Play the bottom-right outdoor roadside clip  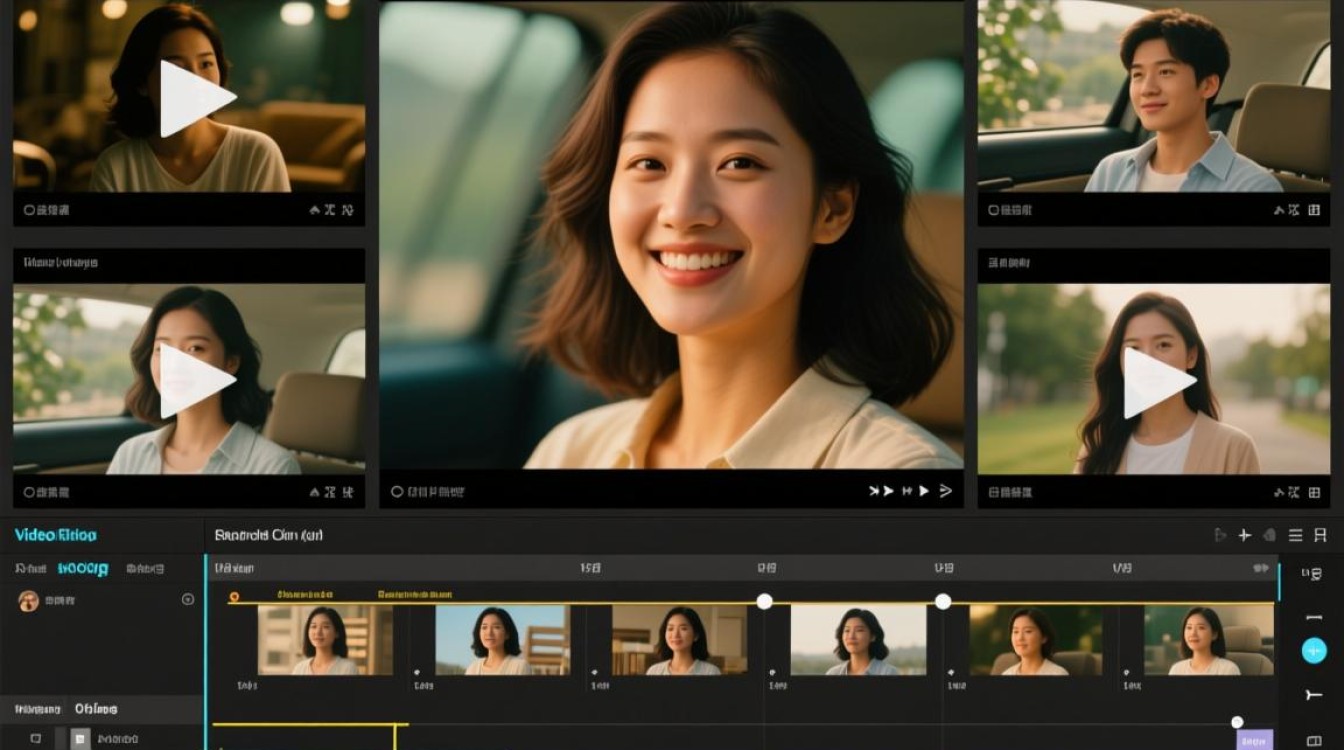point(1158,383)
